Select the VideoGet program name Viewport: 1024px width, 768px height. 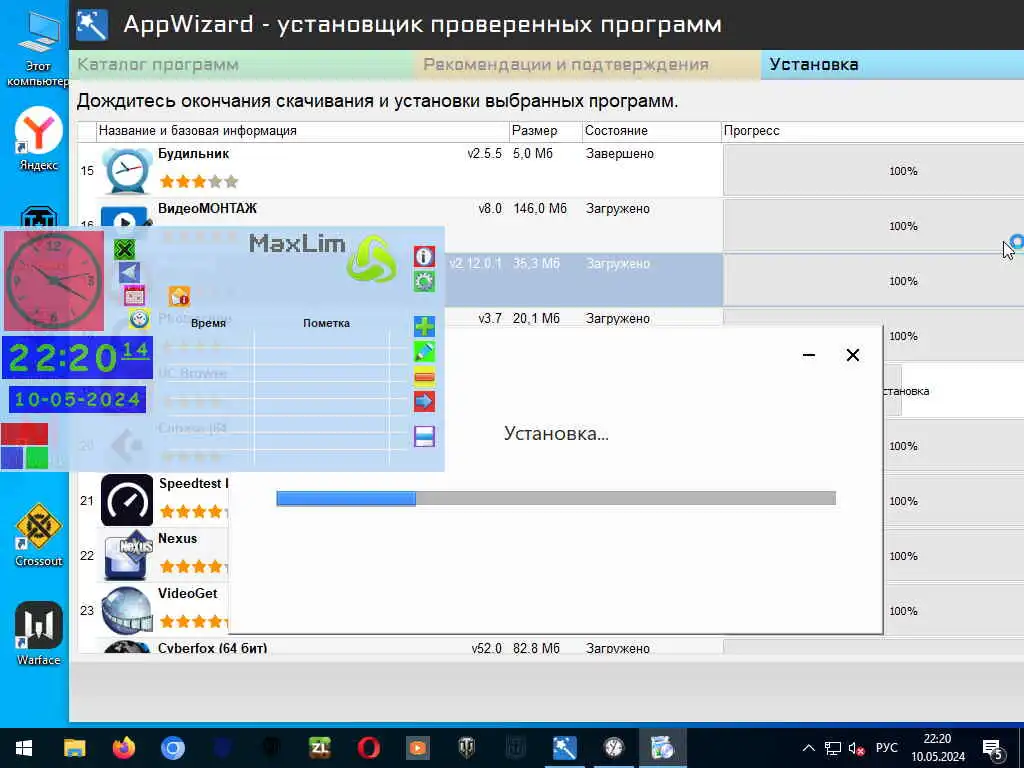click(x=187, y=594)
